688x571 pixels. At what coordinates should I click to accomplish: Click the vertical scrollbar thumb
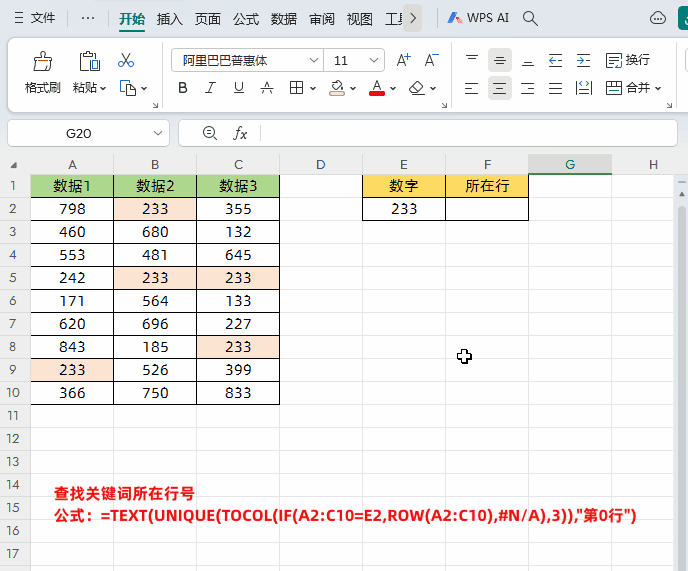681,386
